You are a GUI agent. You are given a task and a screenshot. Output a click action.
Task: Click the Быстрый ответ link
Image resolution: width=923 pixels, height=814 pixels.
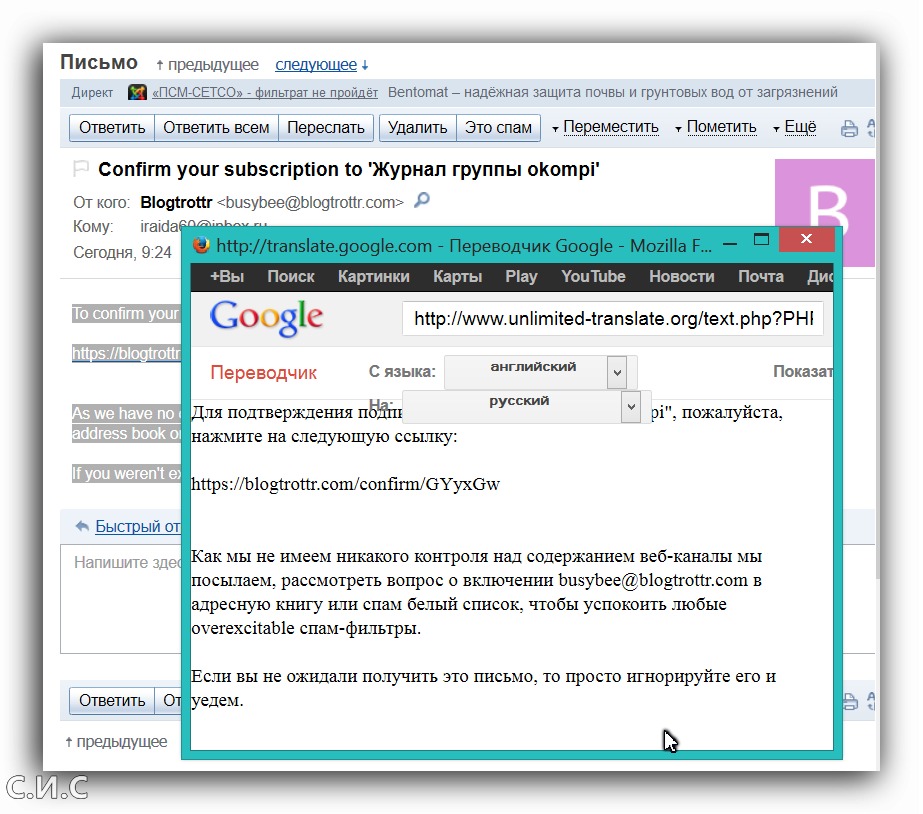(138, 526)
